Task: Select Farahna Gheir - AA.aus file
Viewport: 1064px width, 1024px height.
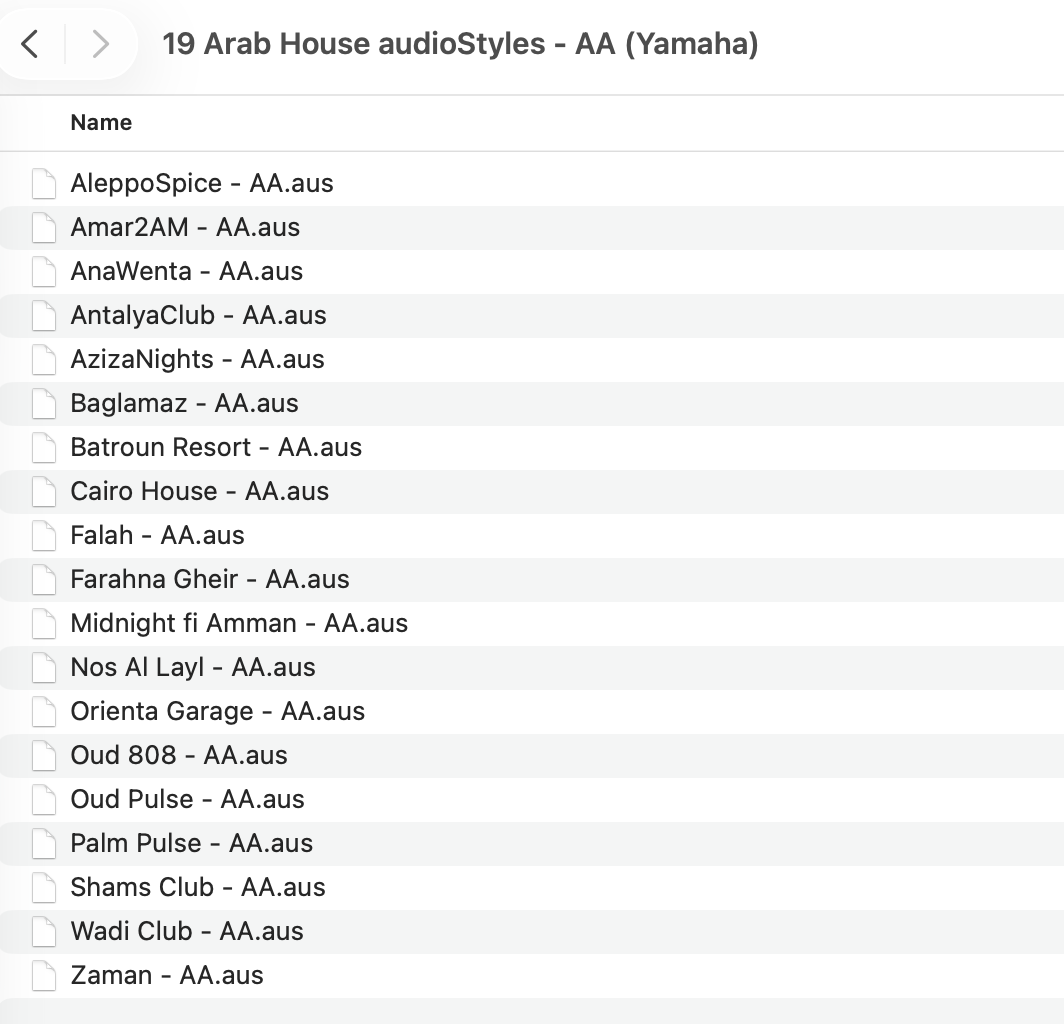Action: [x=210, y=580]
